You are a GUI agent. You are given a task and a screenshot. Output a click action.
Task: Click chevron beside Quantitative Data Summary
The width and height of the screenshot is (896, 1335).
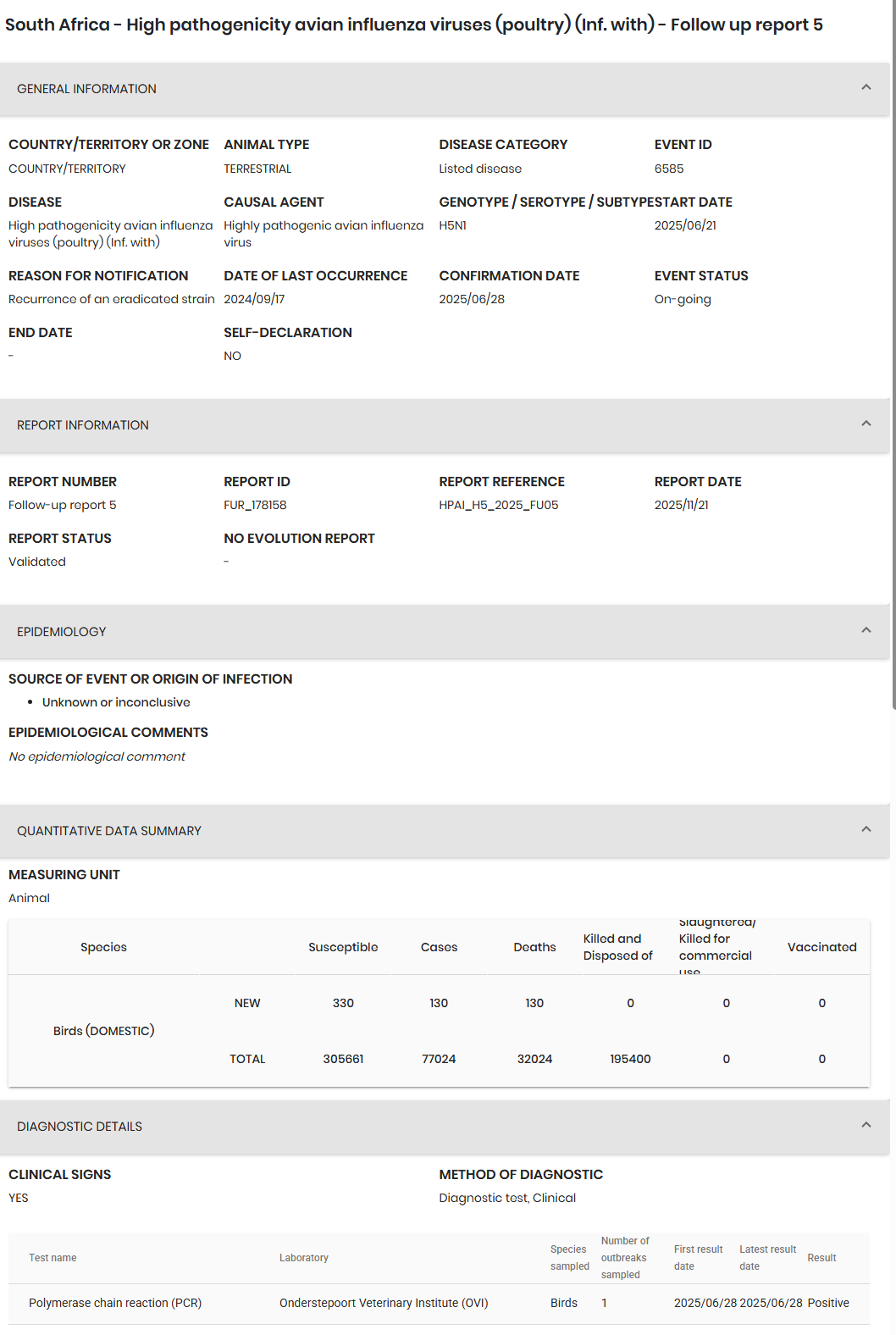point(866,829)
